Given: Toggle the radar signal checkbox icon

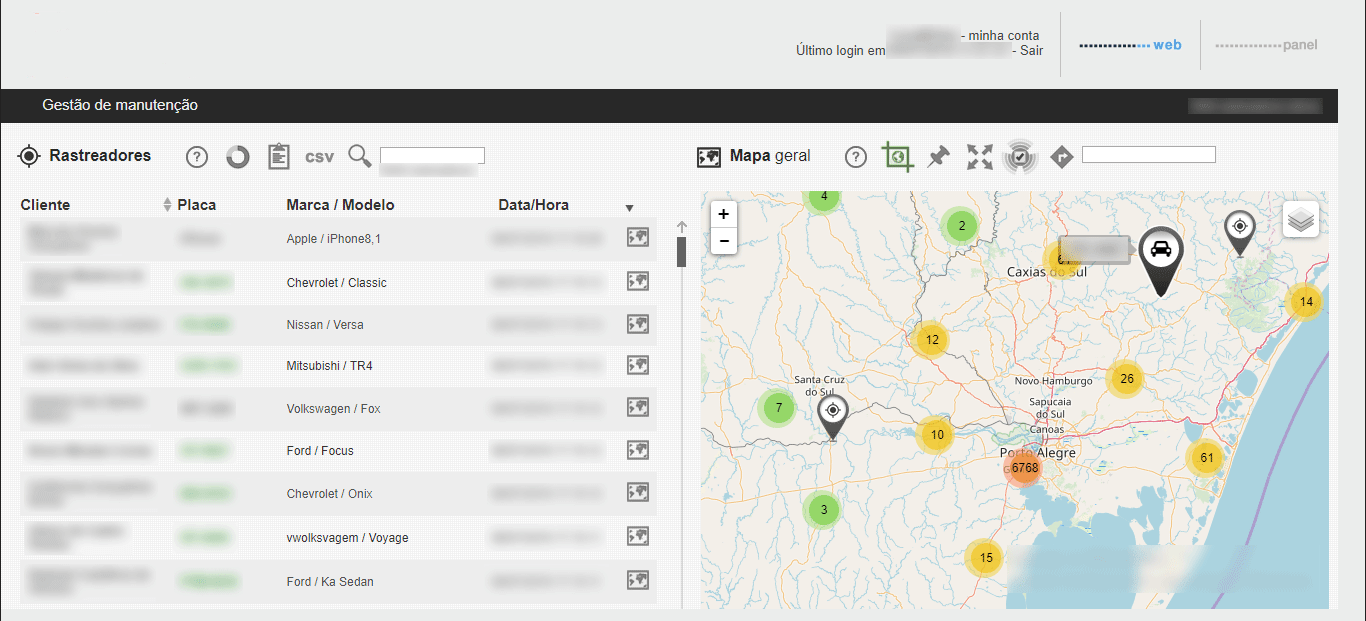Looking at the screenshot, I should pyautogui.click(x=1020, y=157).
